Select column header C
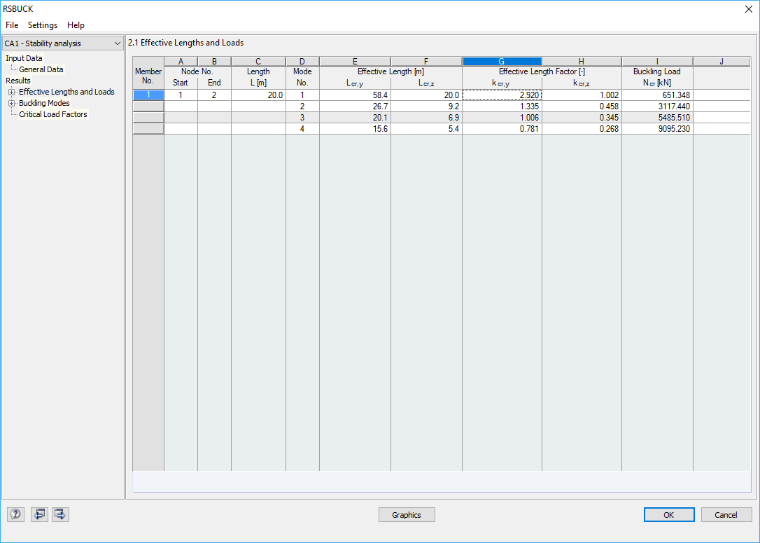The image size is (760, 543). click(x=258, y=61)
